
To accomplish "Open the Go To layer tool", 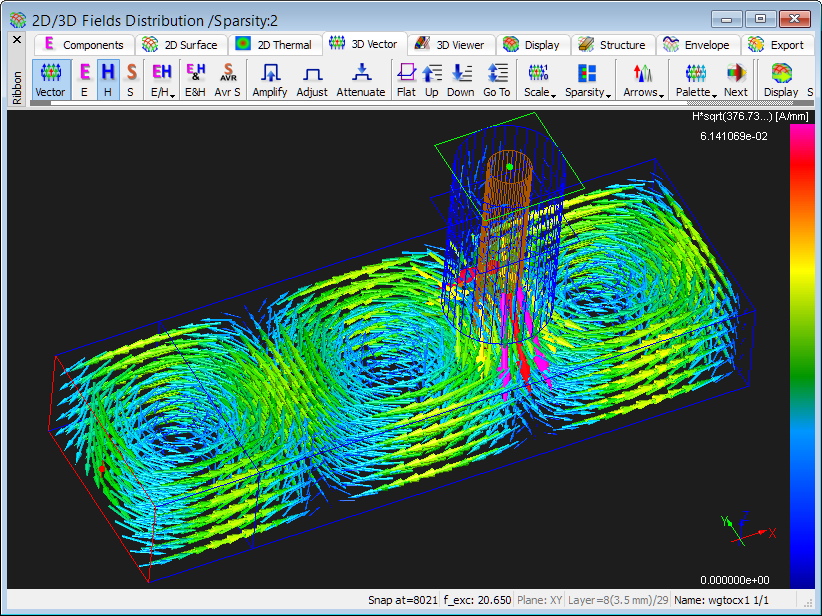I will tap(496, 79).
